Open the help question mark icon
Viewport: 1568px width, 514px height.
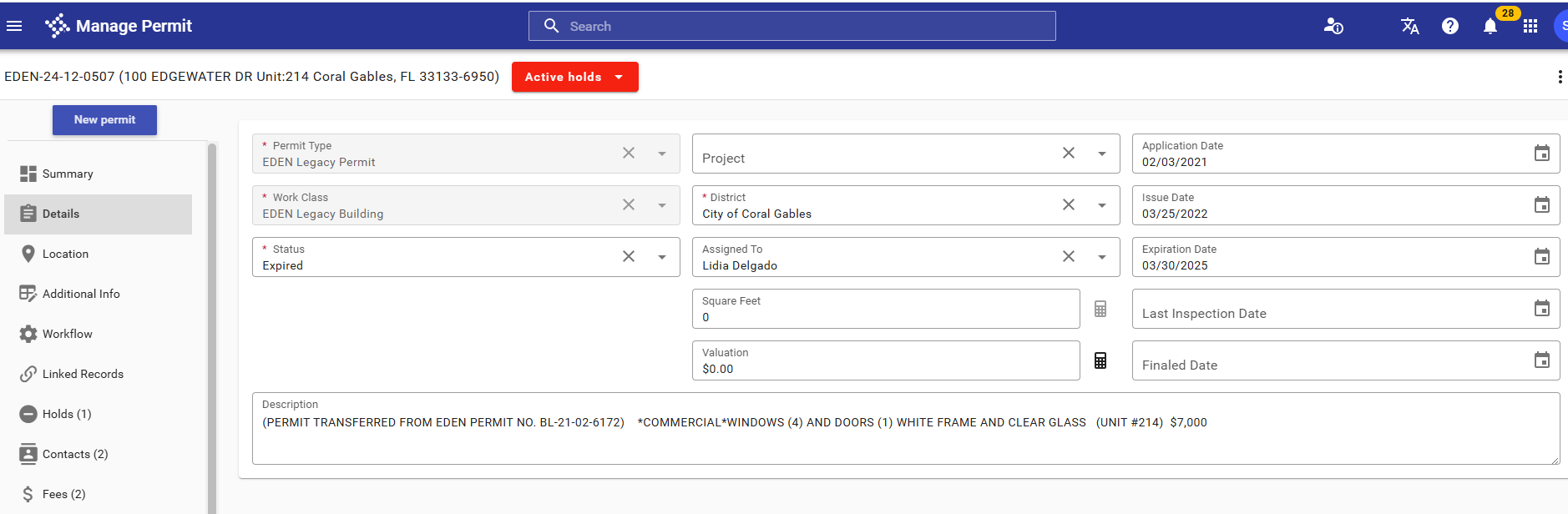pos(1450,26)
